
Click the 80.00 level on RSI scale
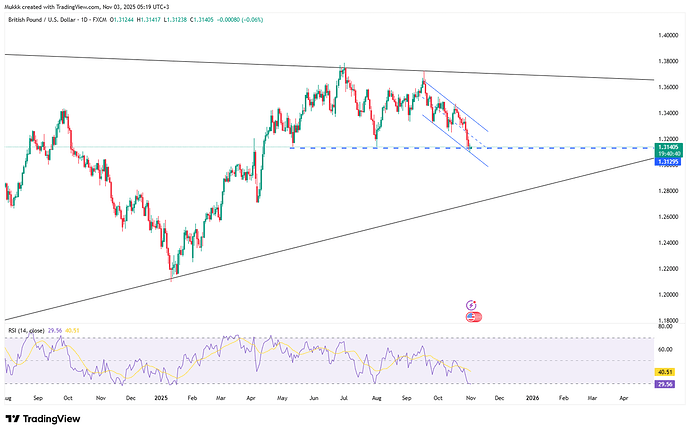tap(666, 327)
